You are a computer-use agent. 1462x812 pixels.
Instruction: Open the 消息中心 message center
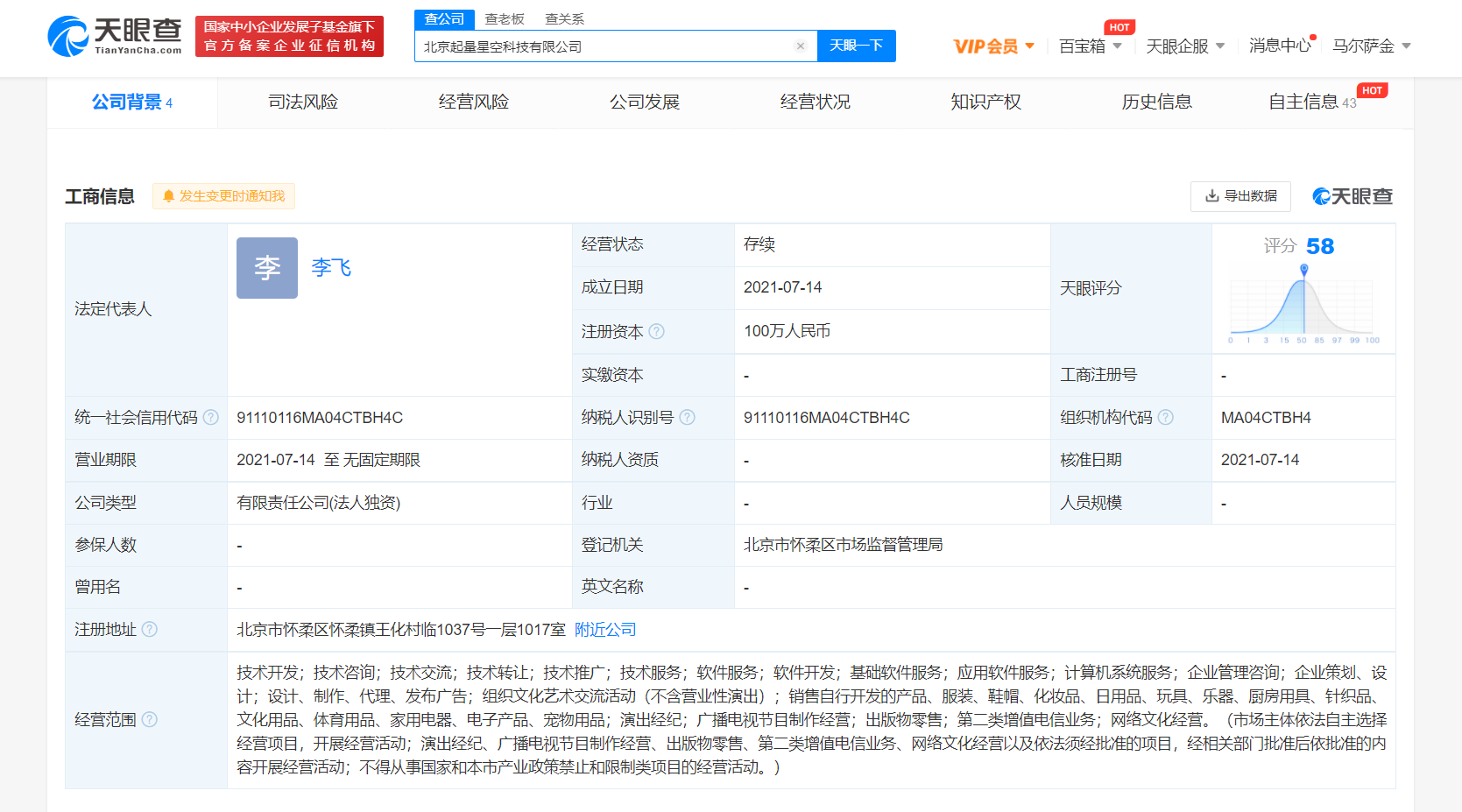click(1280, 46)
